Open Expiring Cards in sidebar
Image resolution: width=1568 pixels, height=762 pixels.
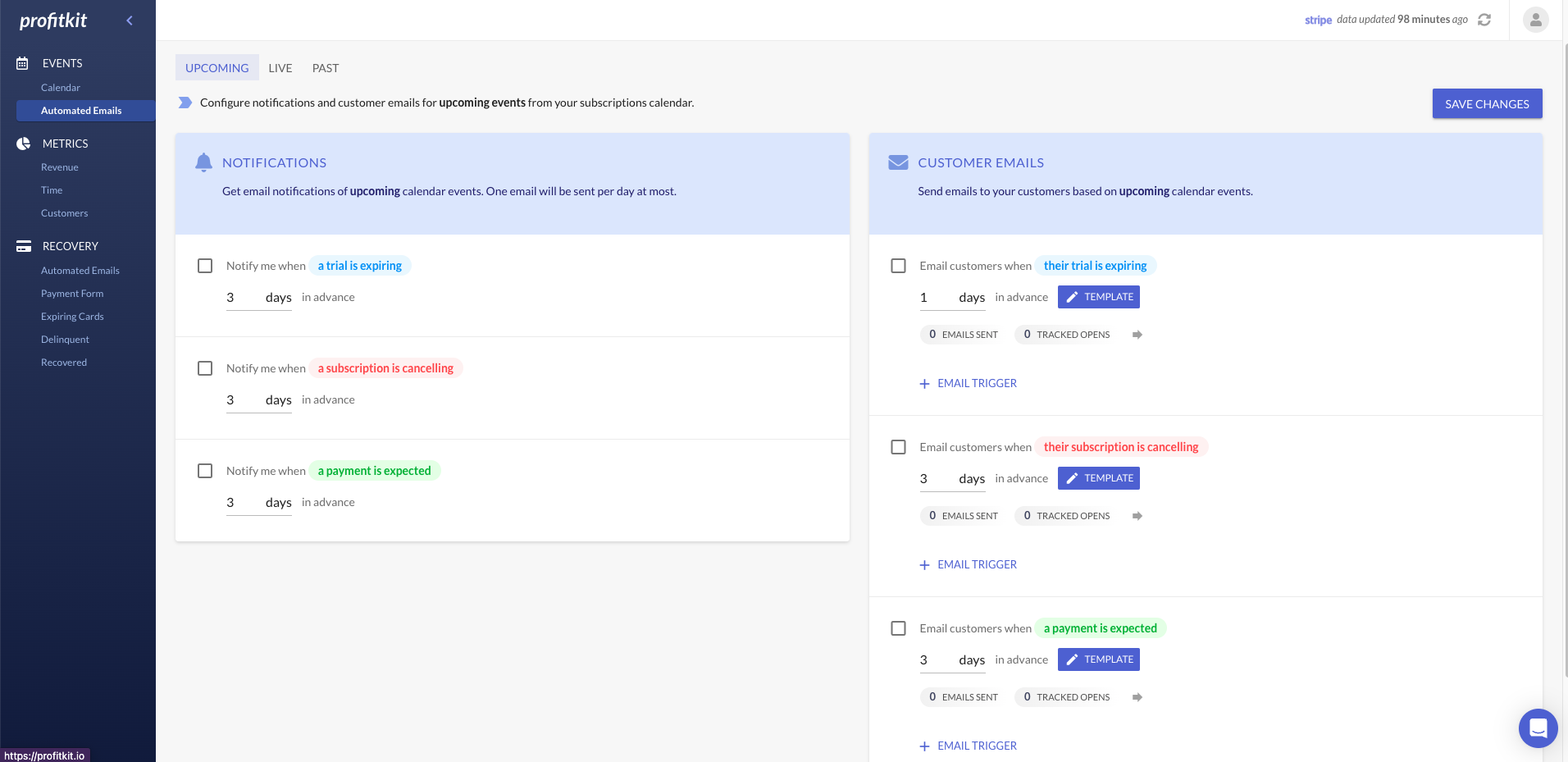pos(72,317)
